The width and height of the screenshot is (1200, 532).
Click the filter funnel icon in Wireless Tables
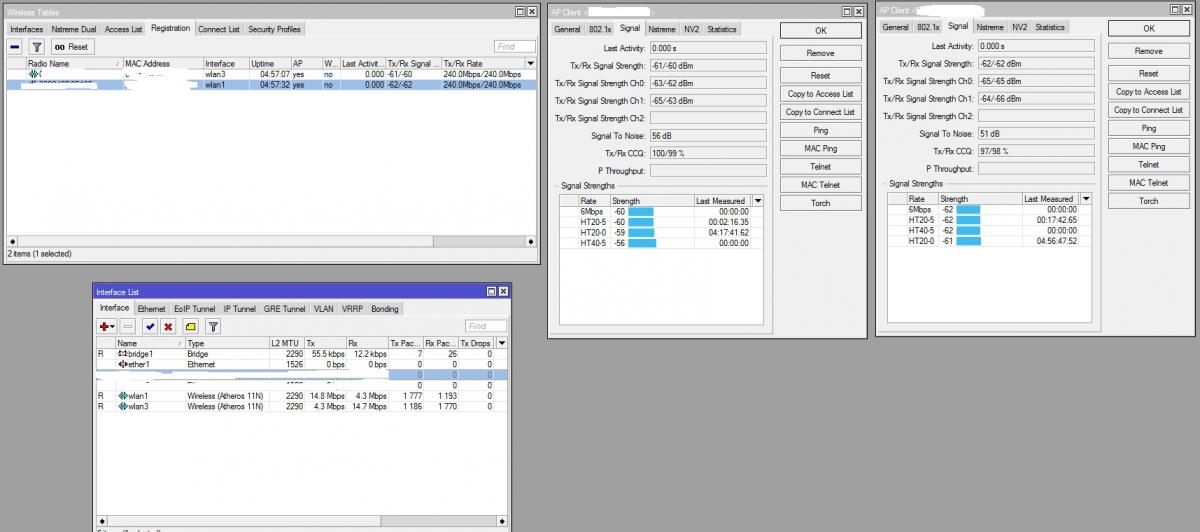pos(37,47)
